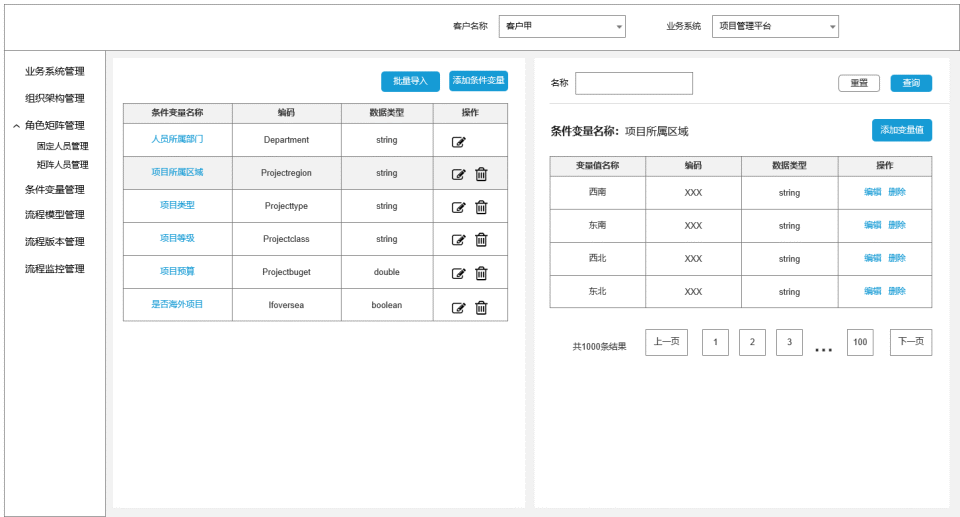
Task: Select the double data type cell
Action: (x=387, y=272)
